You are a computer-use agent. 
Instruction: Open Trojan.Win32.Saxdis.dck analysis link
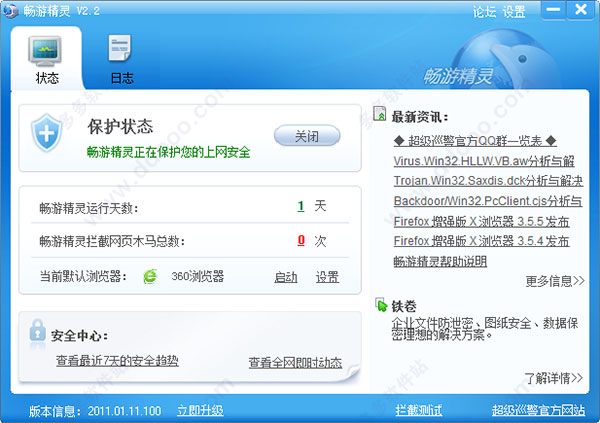(488, 181)
